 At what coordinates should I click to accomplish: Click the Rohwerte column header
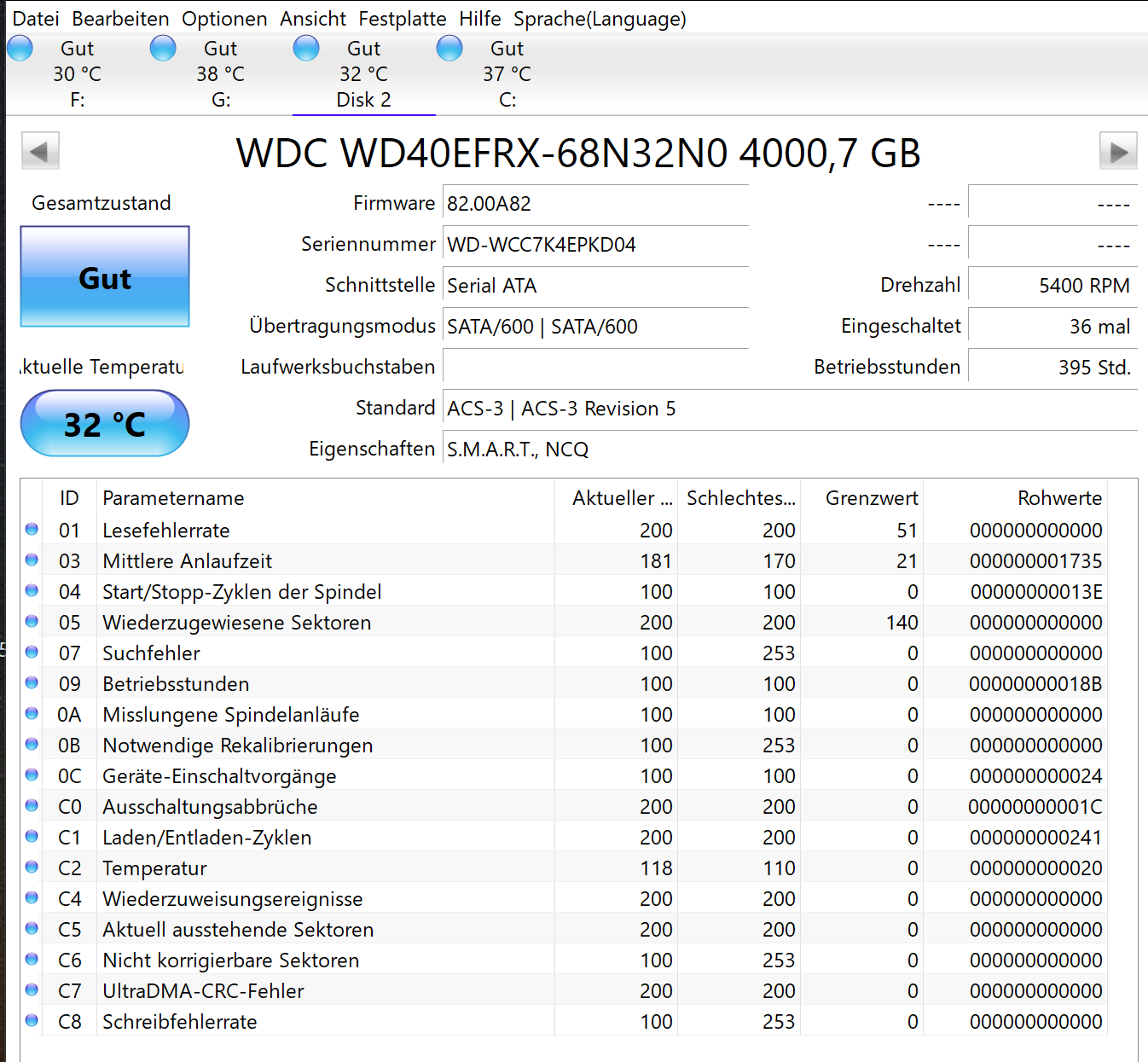1015,498
